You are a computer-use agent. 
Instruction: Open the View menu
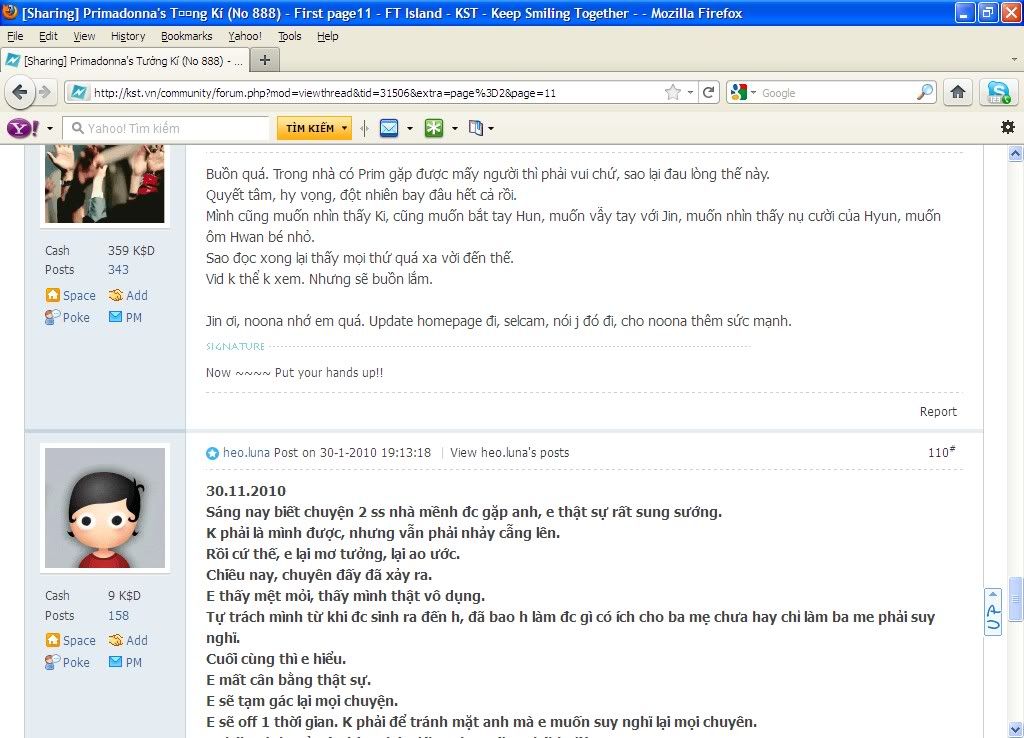[84, 36]
